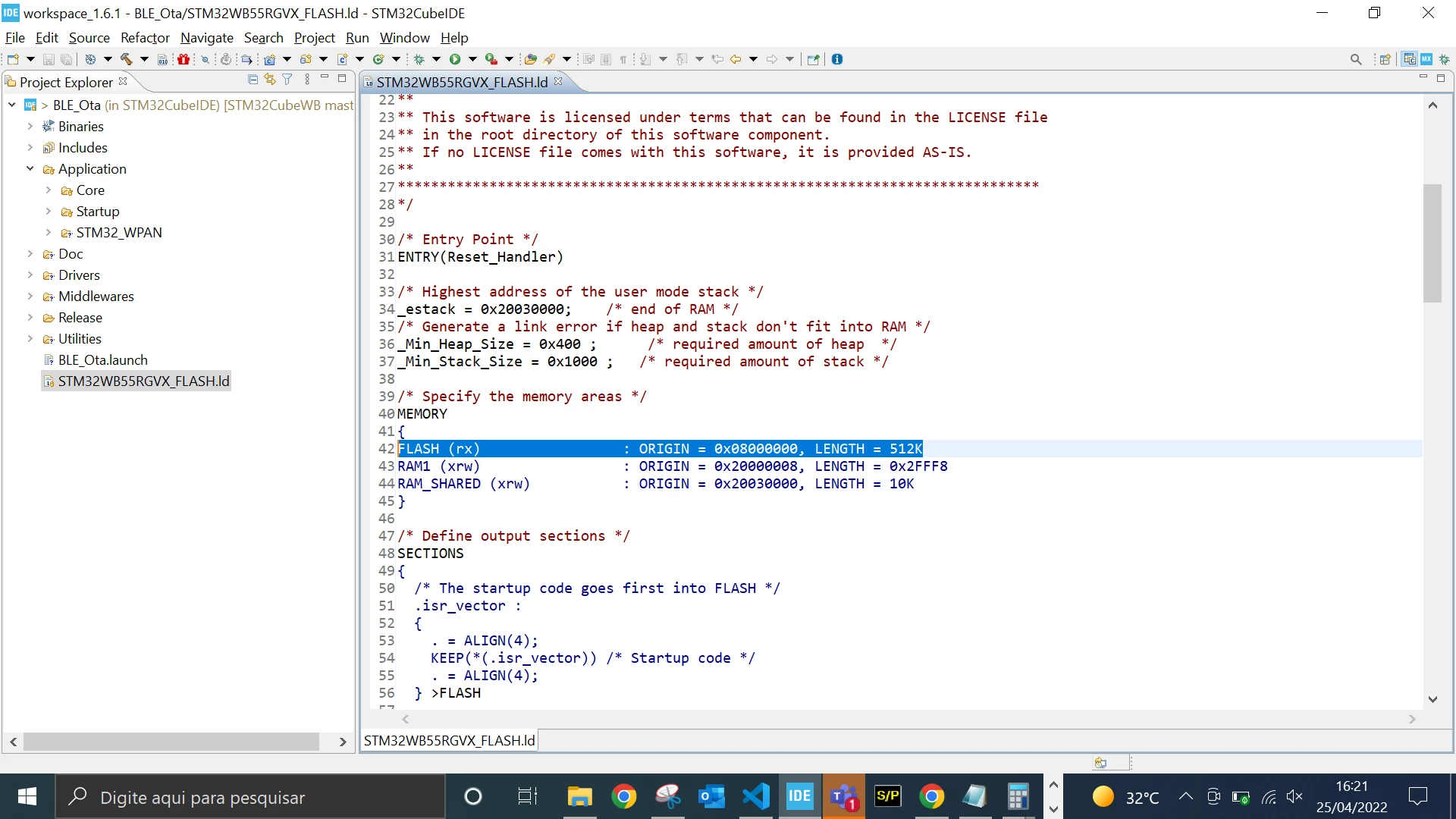Screen dimensions: 1456x819
Task: Switch to the Debug perspective bug button
Action: [1445, 59]
